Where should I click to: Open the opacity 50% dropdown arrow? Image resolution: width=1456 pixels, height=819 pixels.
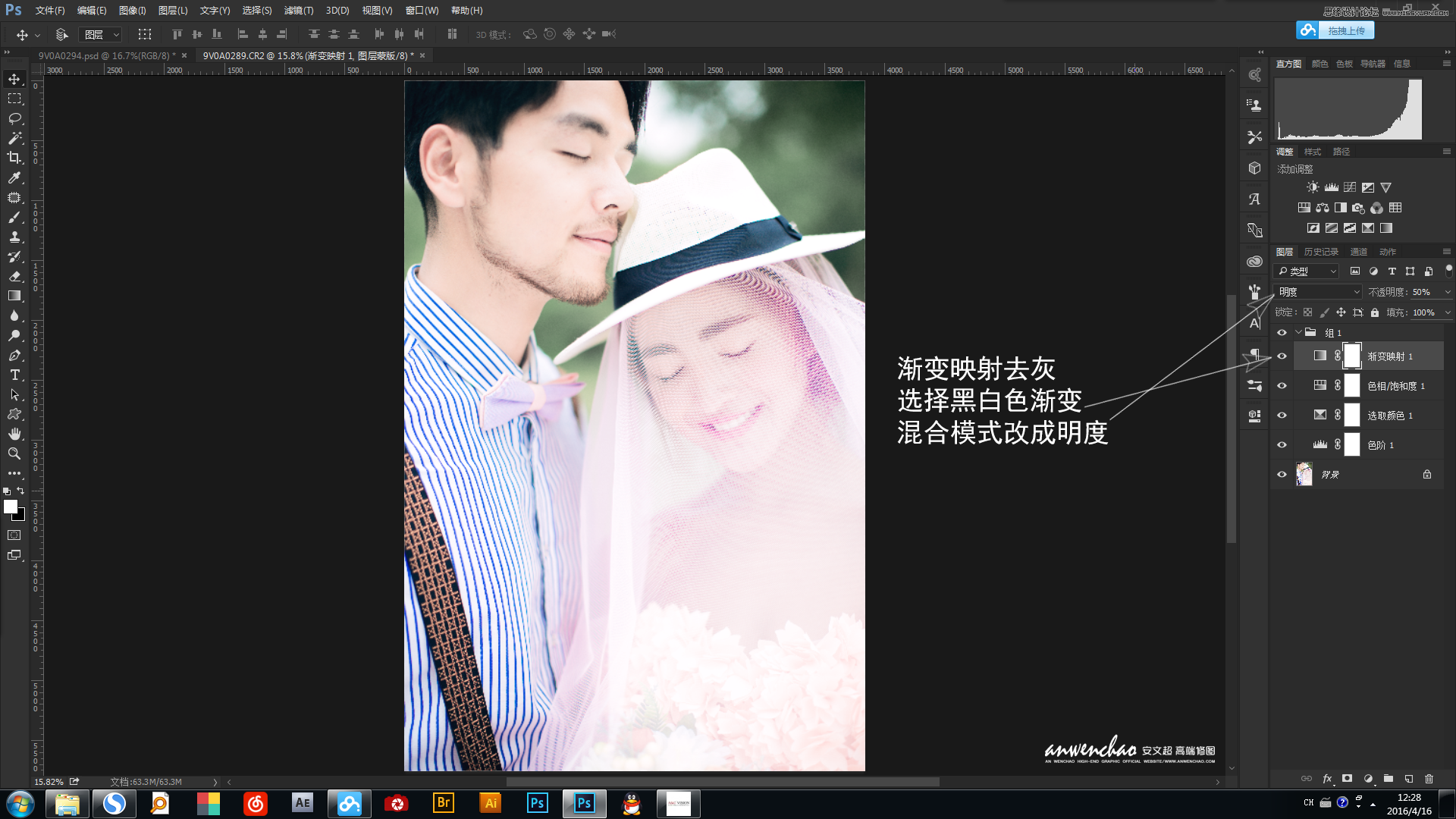[1447, 292]
